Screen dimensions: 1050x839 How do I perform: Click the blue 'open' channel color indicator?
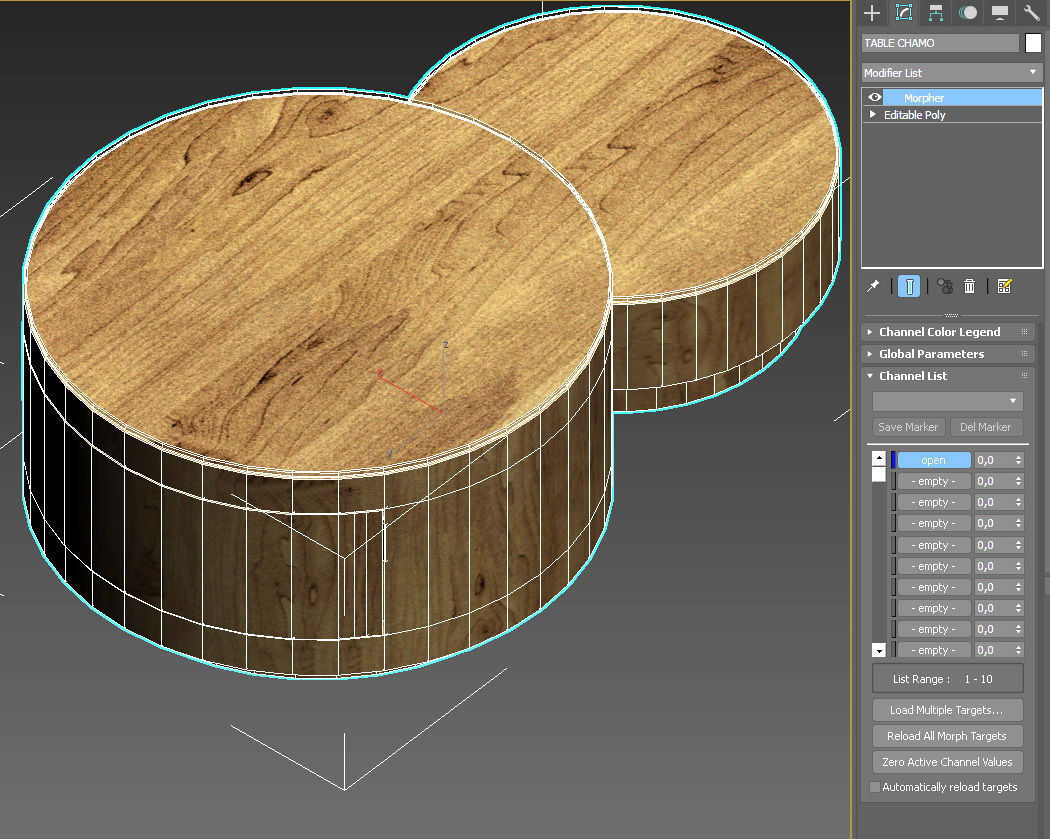(893, 460)
